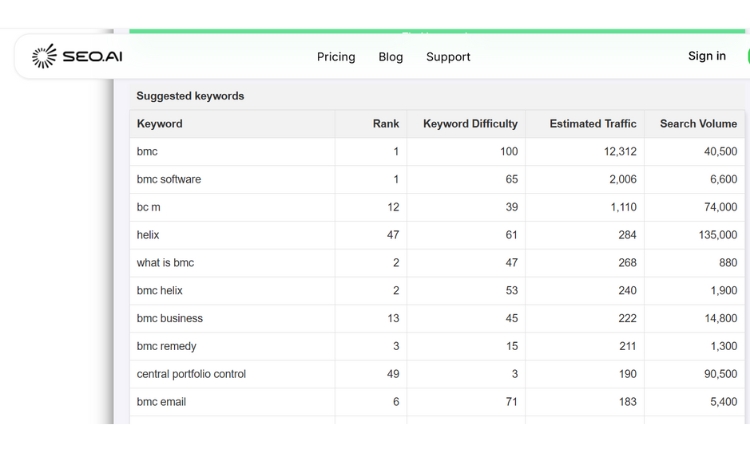Screen dimensions: 750x450
Task: Click rank value 49 for central portfolio control
Action: [x=393, y=374]
